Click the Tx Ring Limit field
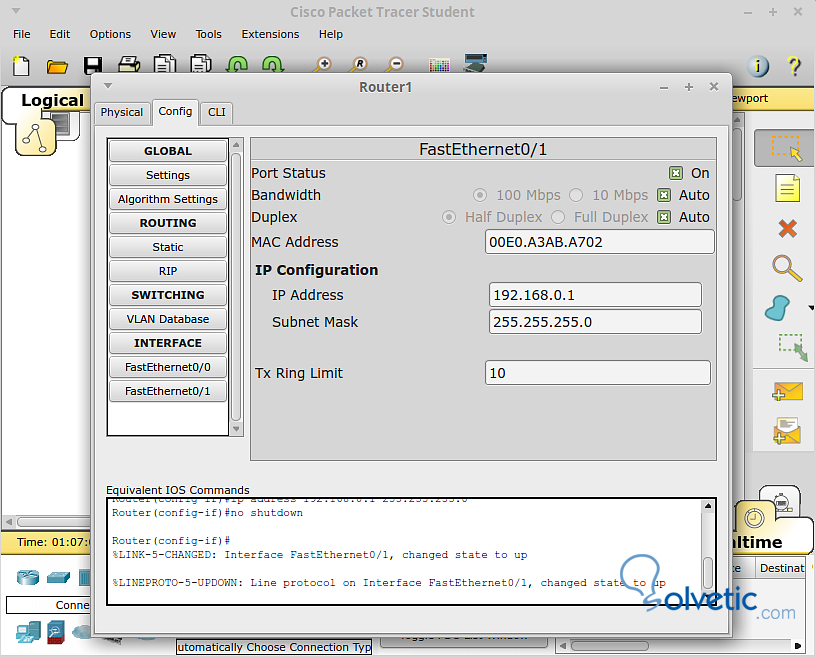816x657 pixels. click(597, 373)
